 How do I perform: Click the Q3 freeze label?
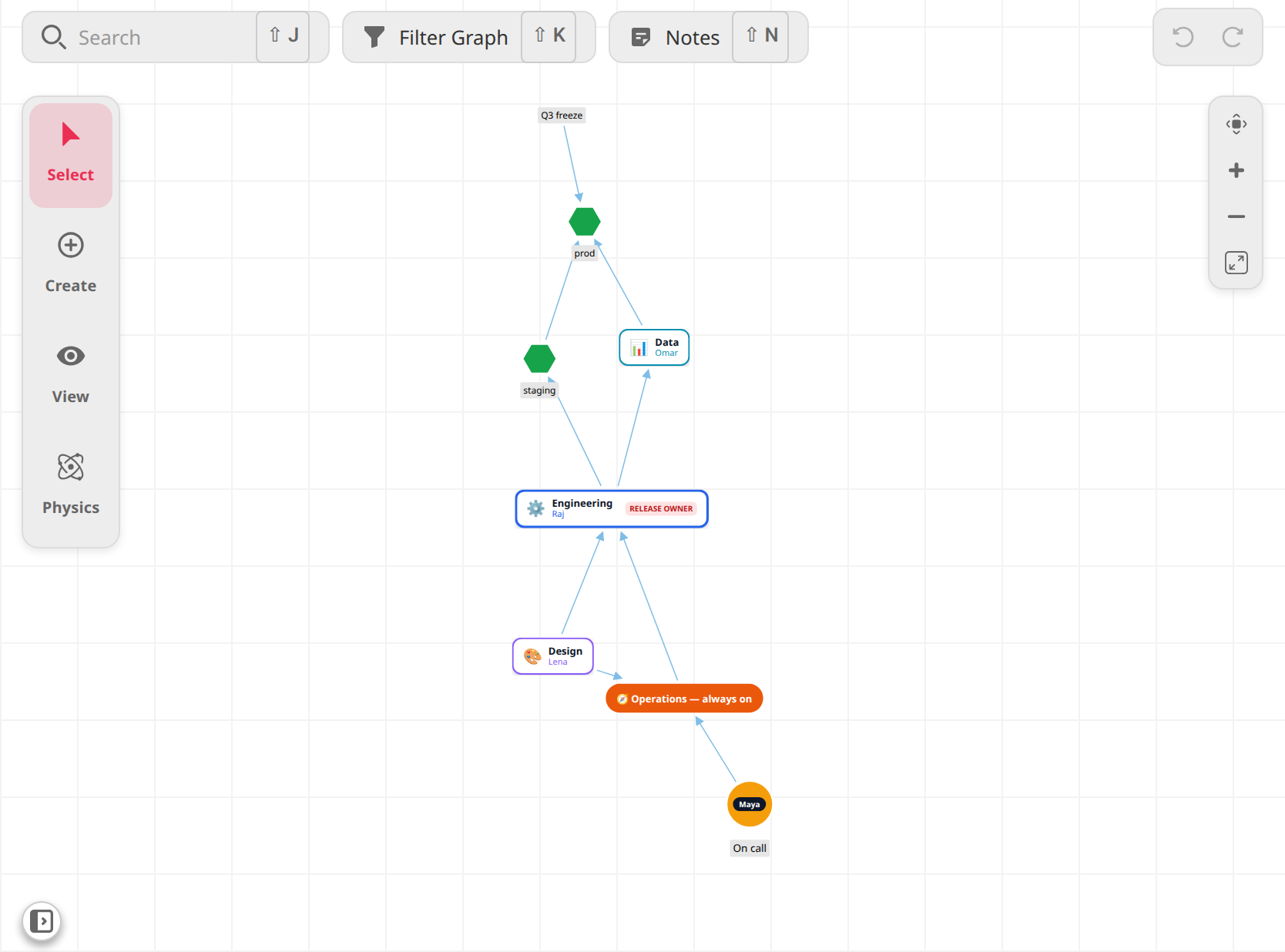pyautogui.click(x=562, y=116)
